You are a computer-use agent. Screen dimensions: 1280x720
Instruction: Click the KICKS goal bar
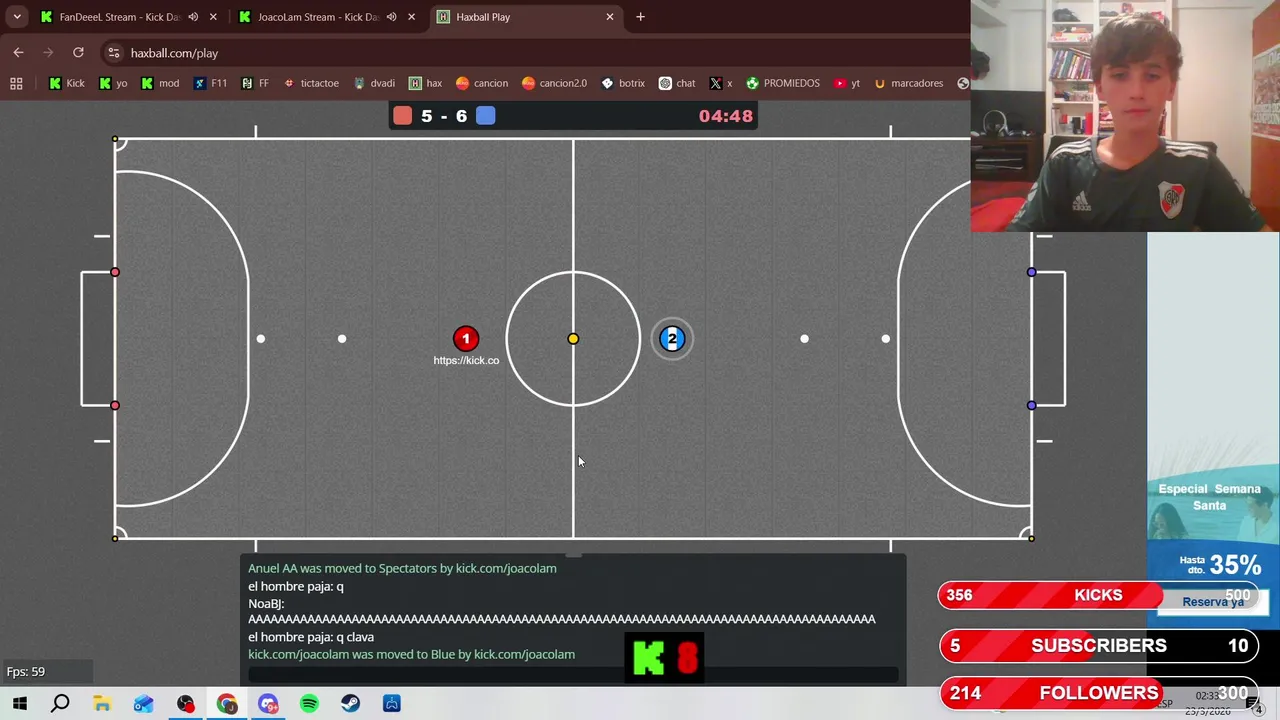coord(1098,595)
